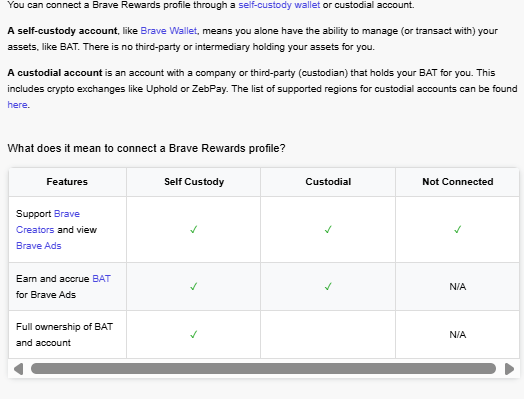Click the Self Custody checkmark for Support row
Viewport: 524px width, 399px height.
click(193, 230)
